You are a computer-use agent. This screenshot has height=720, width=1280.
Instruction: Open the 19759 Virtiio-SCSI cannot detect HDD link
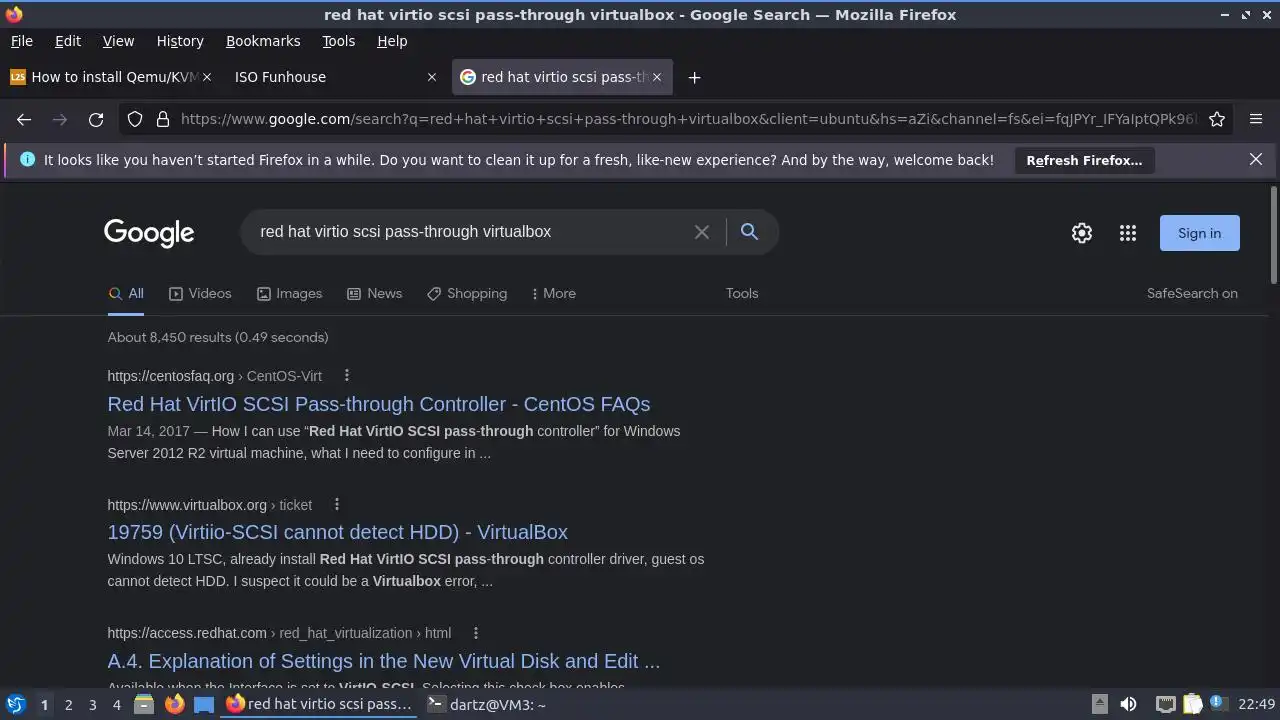pyautogui.click(x=338, y=532)
